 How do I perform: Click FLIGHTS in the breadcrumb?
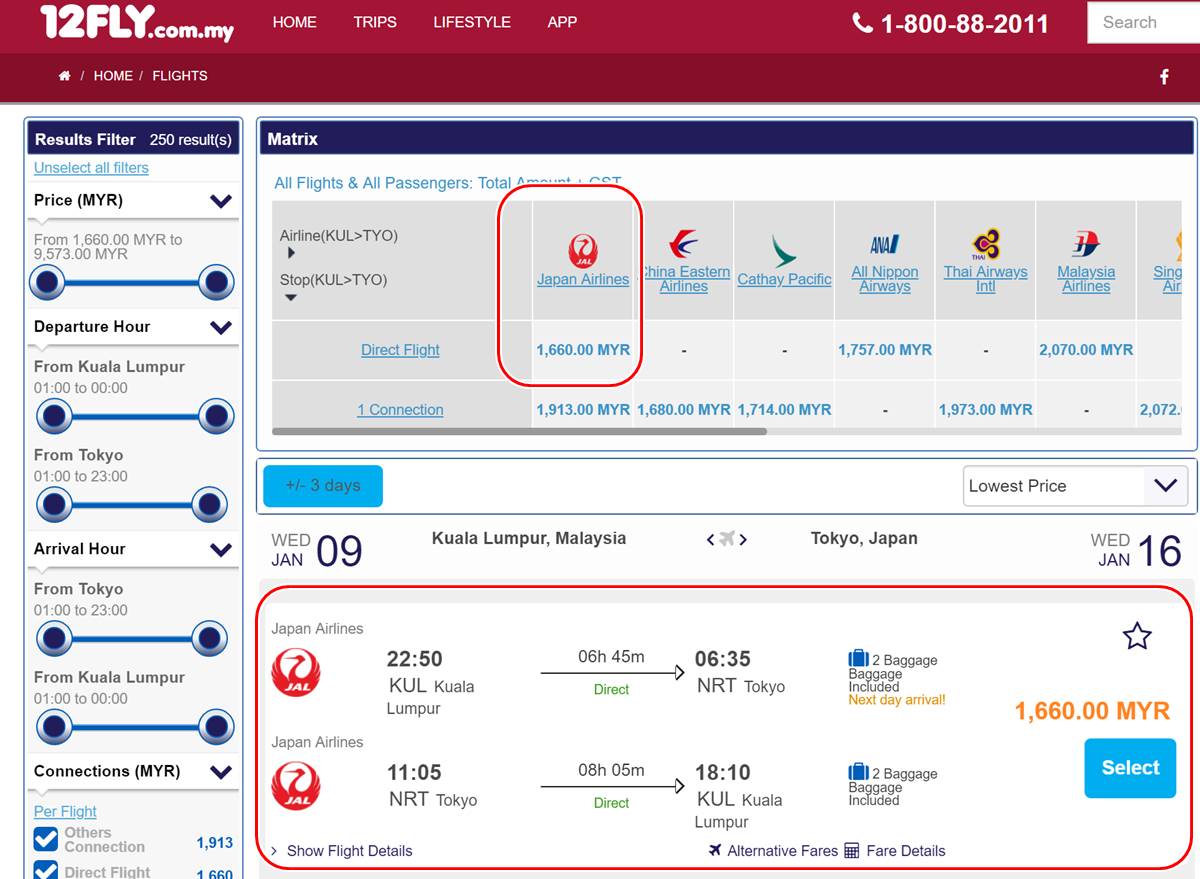pos(180,76)
